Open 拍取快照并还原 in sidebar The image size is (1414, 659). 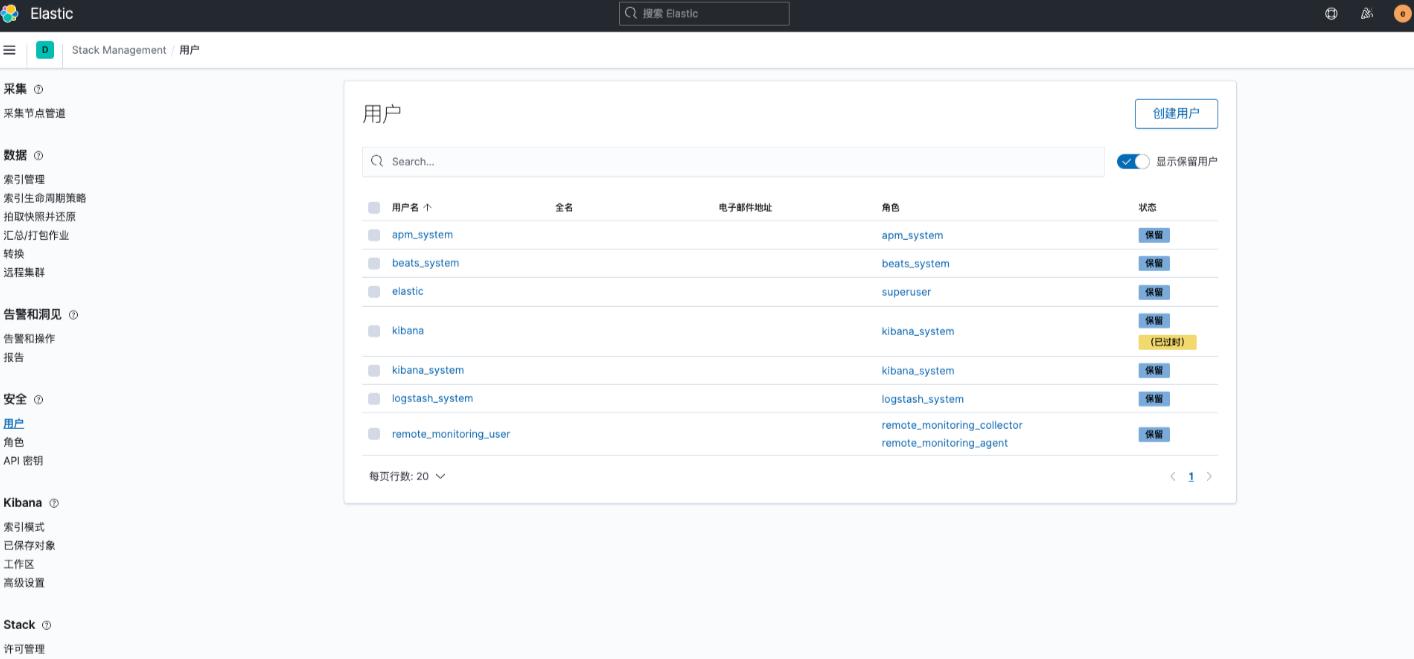coord(40,217)
